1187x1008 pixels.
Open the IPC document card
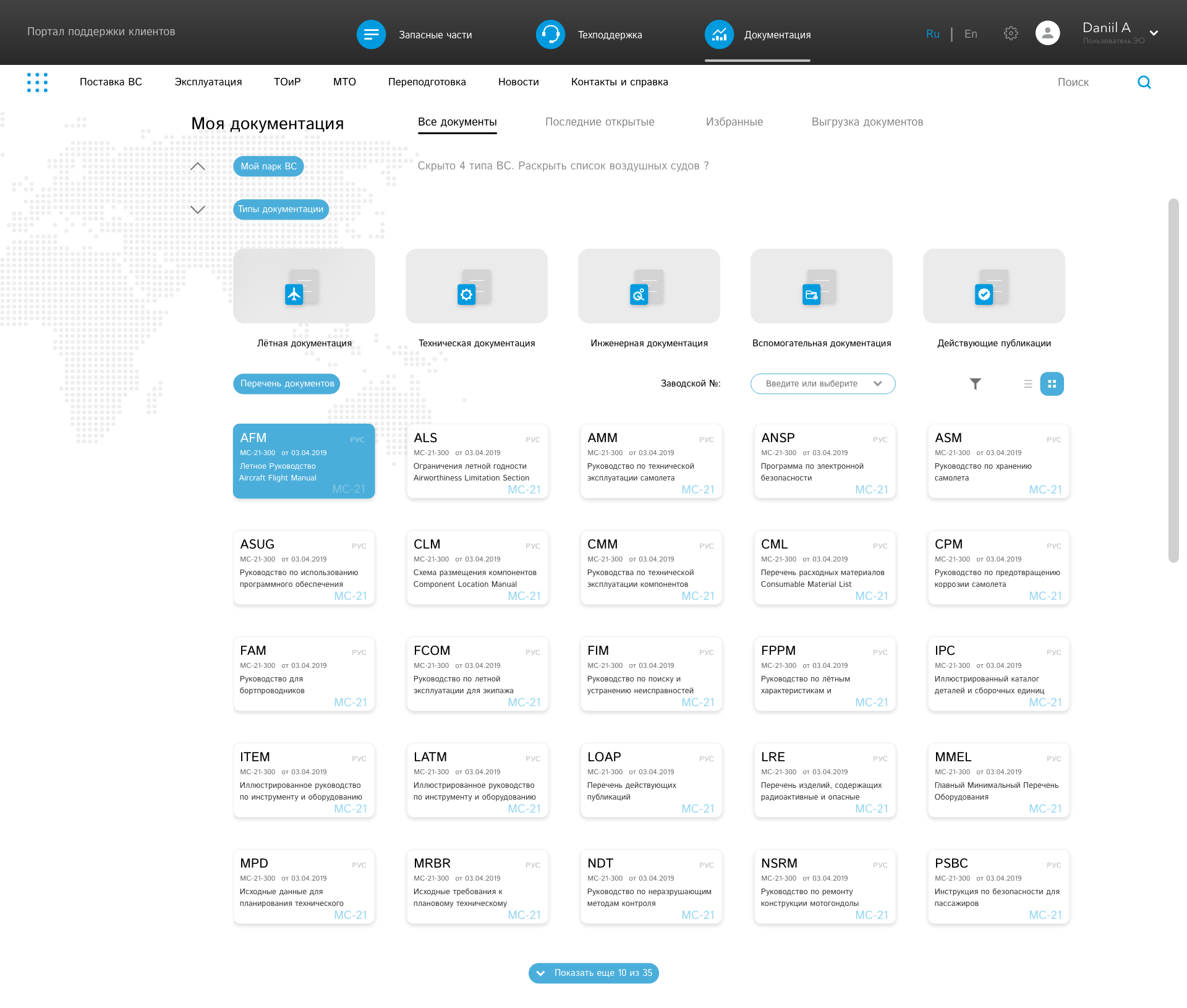tap(998, 673)
